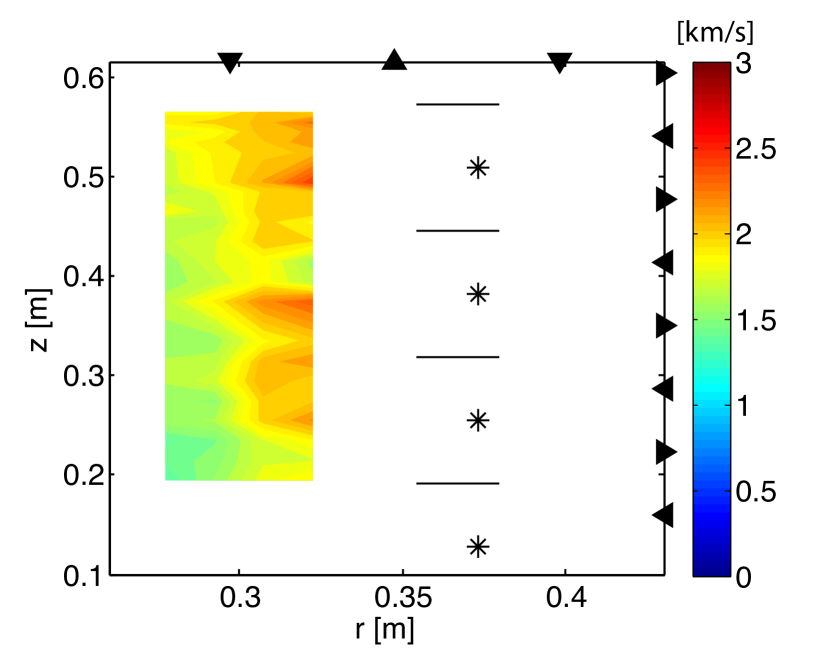
Task: Click the asterisk marker near z = 0.38
Action: coord(478,294)
